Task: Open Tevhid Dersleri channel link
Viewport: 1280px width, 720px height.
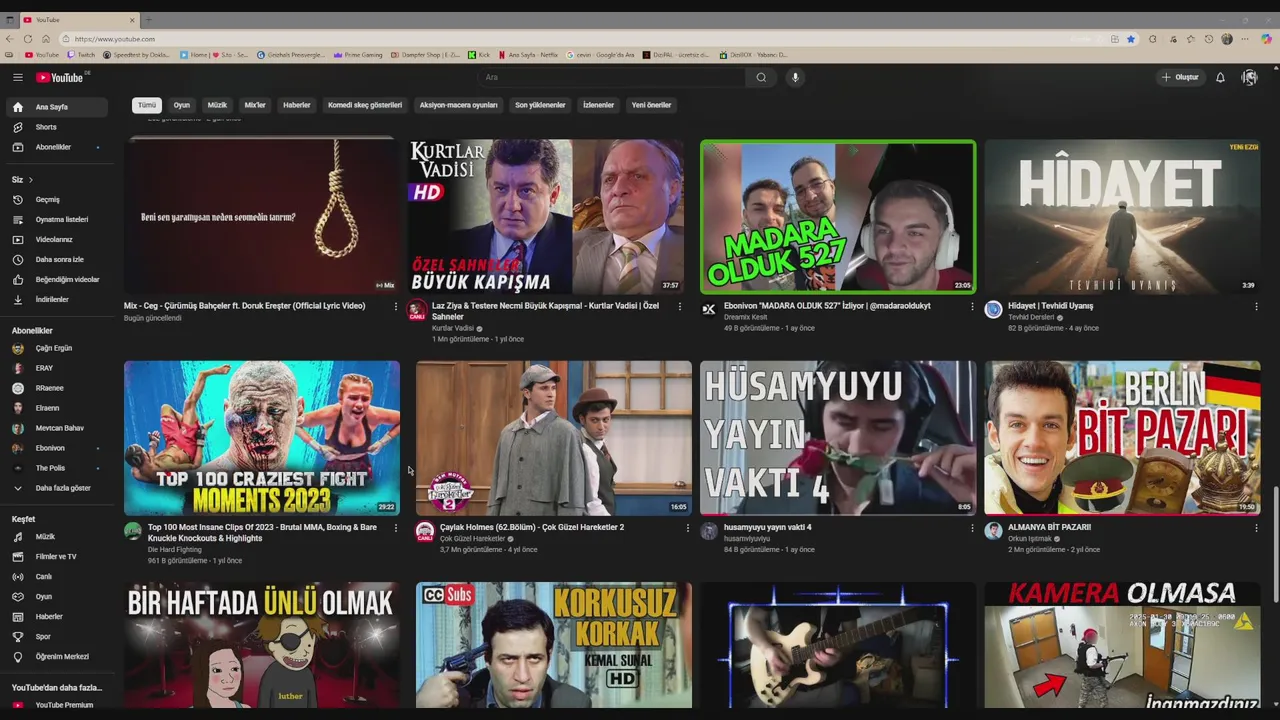Action: tap(1031, 317)
